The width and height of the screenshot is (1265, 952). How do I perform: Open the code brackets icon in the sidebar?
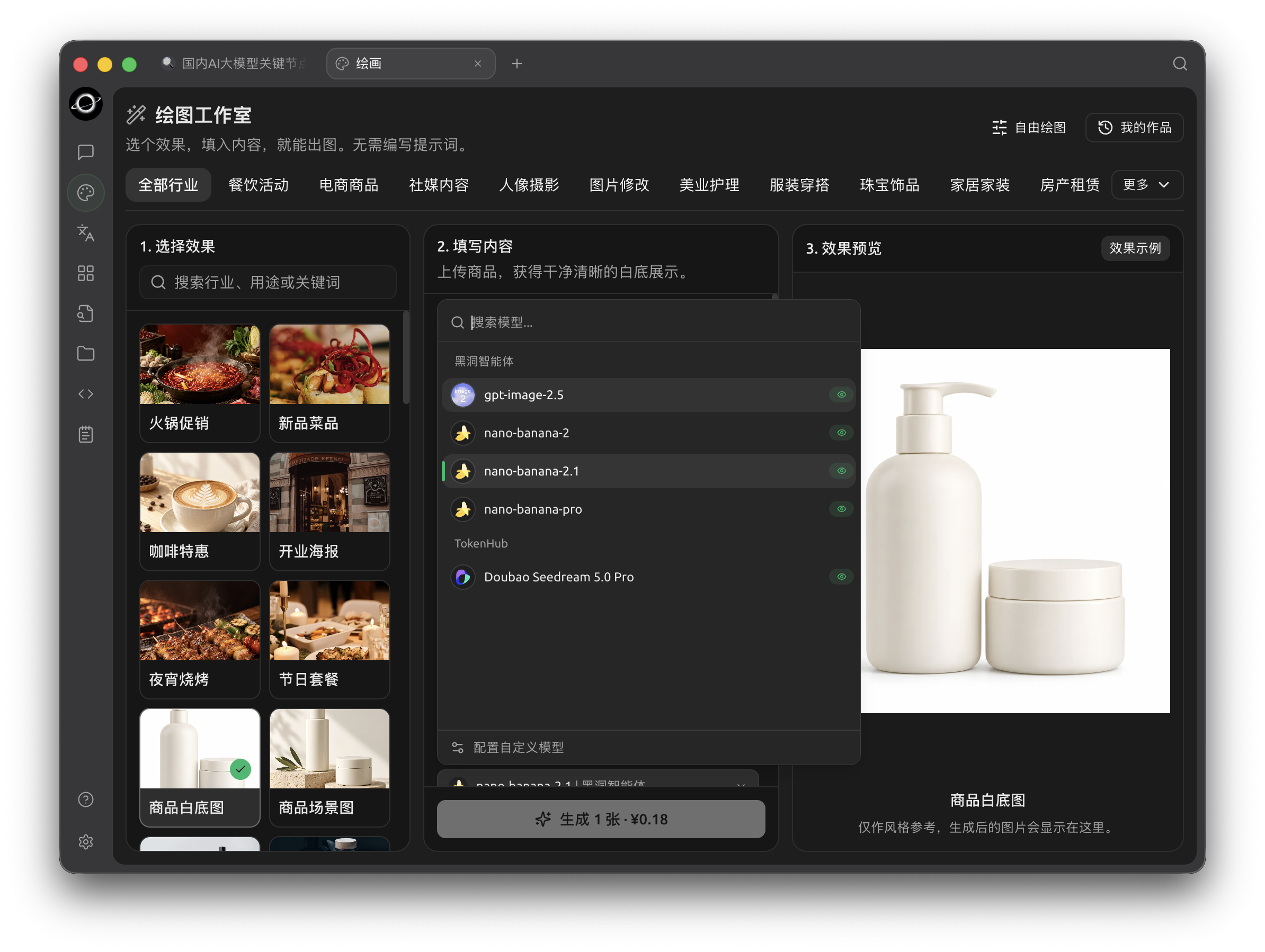coord(86,394)
